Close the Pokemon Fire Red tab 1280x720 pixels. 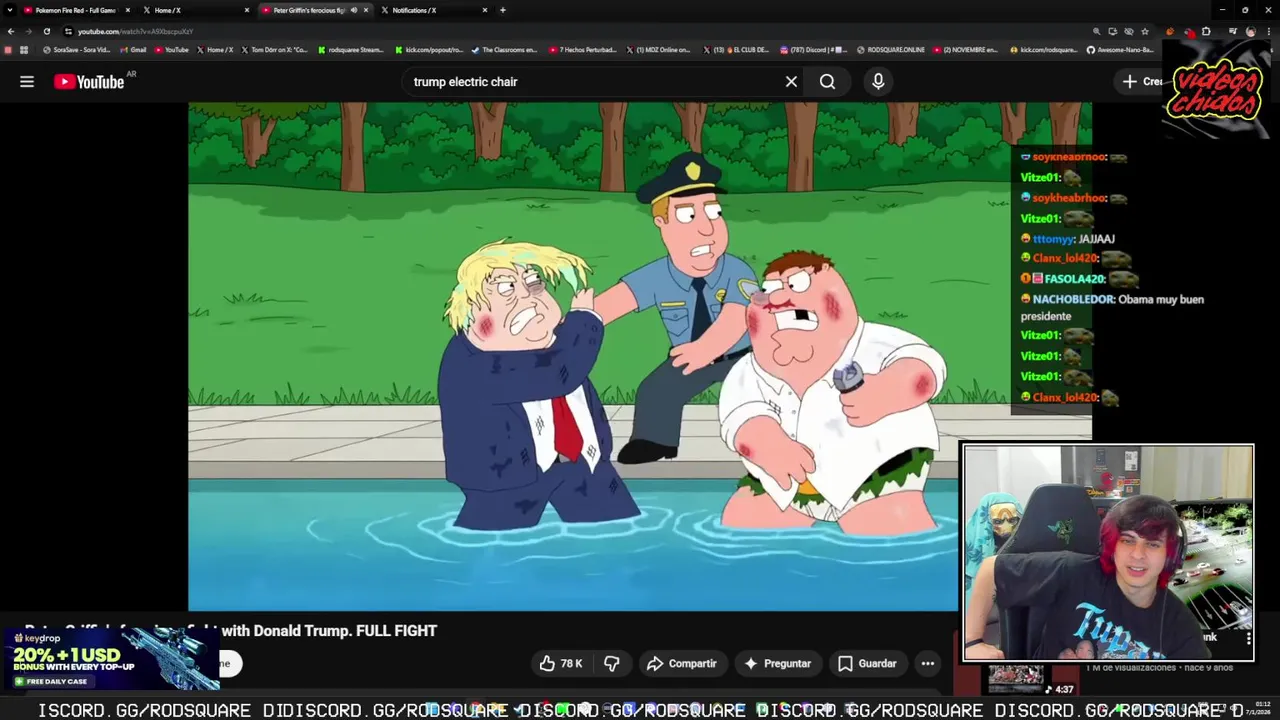128,10
